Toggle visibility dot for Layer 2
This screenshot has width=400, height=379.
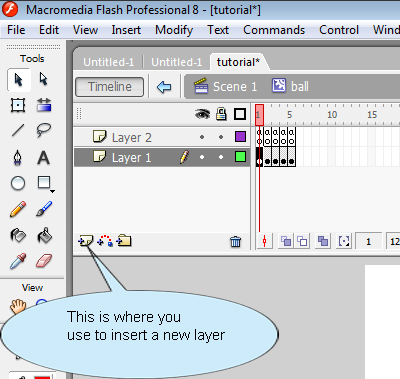[202, 137]
